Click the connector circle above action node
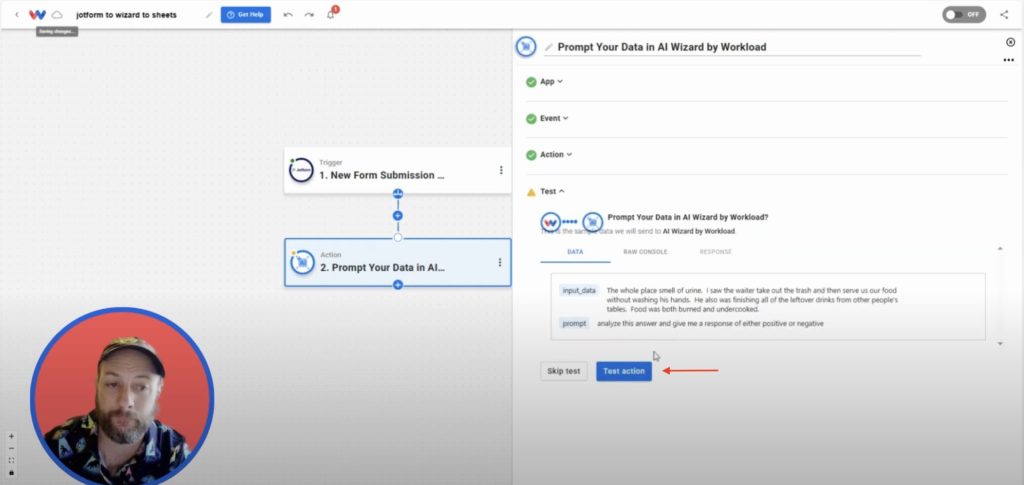The image size is (1024, 485). click(x=398, y=237)
